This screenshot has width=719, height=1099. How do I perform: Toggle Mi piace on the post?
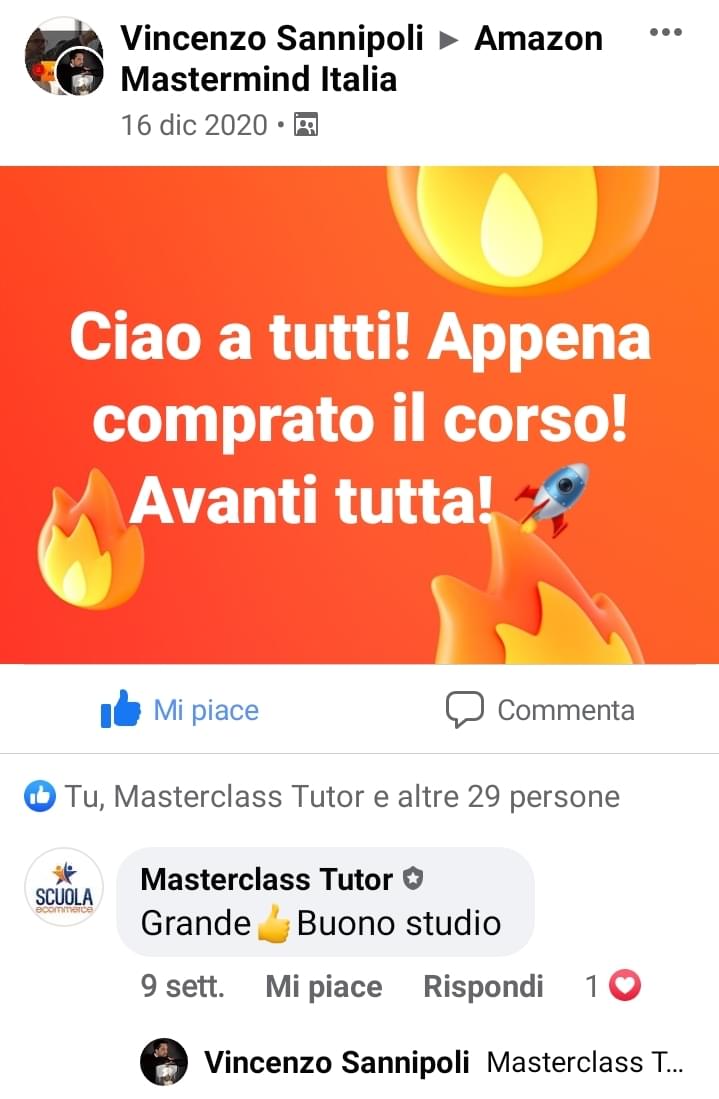tap(180, 709)
